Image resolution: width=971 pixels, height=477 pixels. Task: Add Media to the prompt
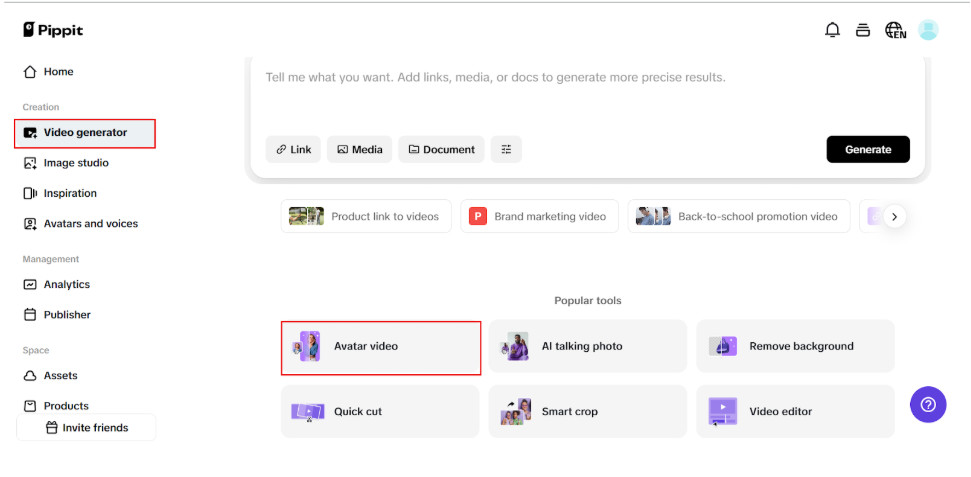click(x=359, y=149)
